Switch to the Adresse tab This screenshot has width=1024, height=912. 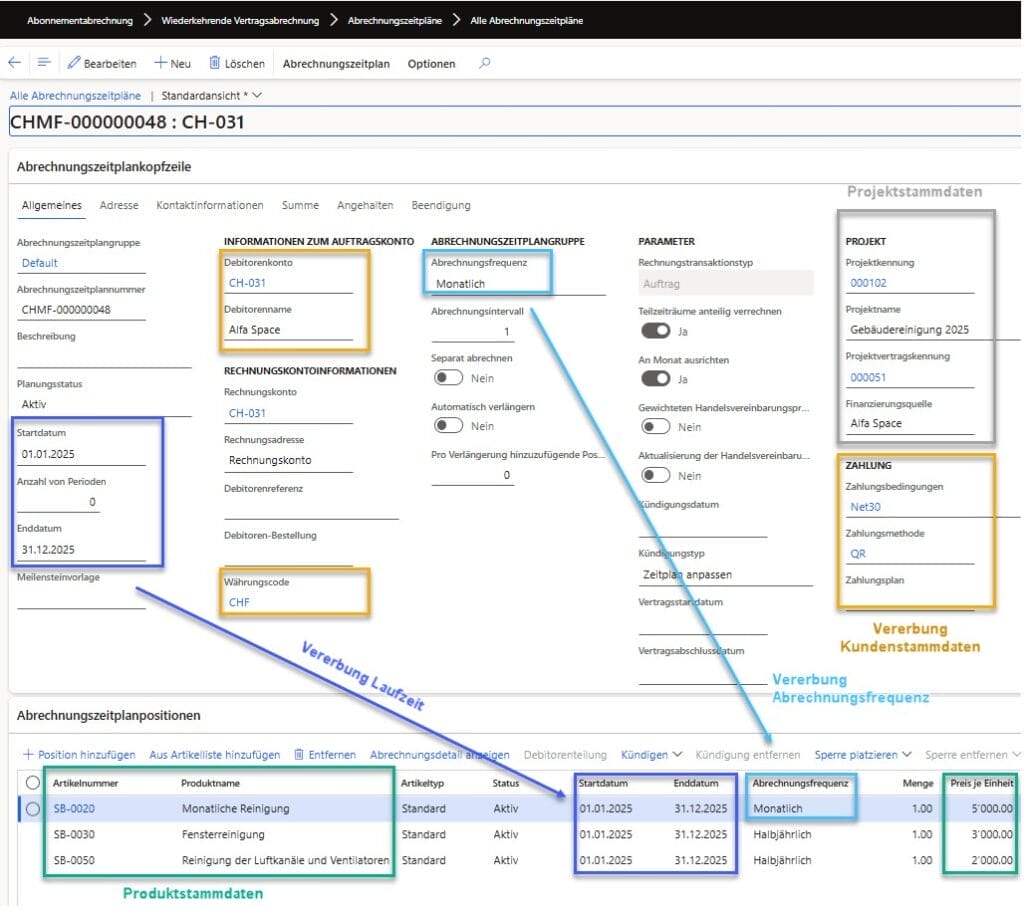pos(119,205)
